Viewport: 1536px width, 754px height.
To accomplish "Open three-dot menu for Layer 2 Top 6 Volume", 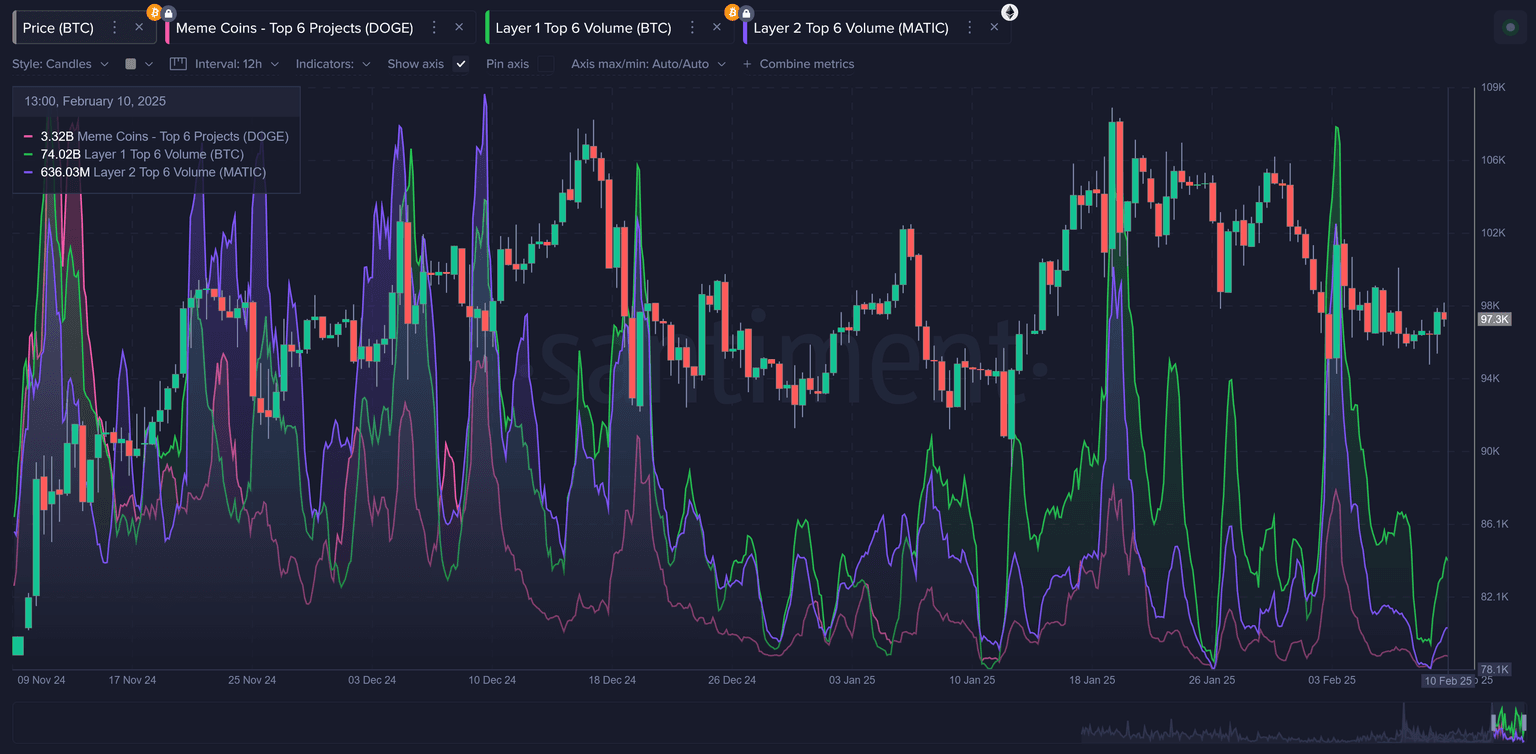I will [970, 28].
